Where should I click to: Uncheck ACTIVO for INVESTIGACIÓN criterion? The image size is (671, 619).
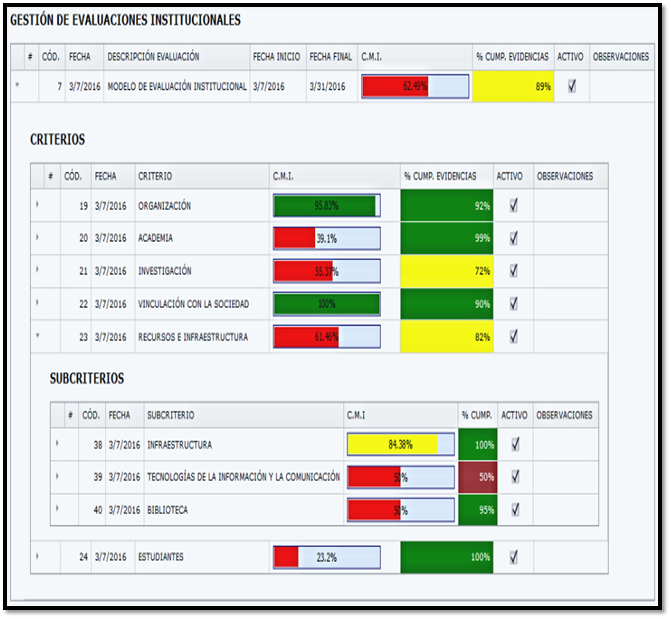[514, 271]
